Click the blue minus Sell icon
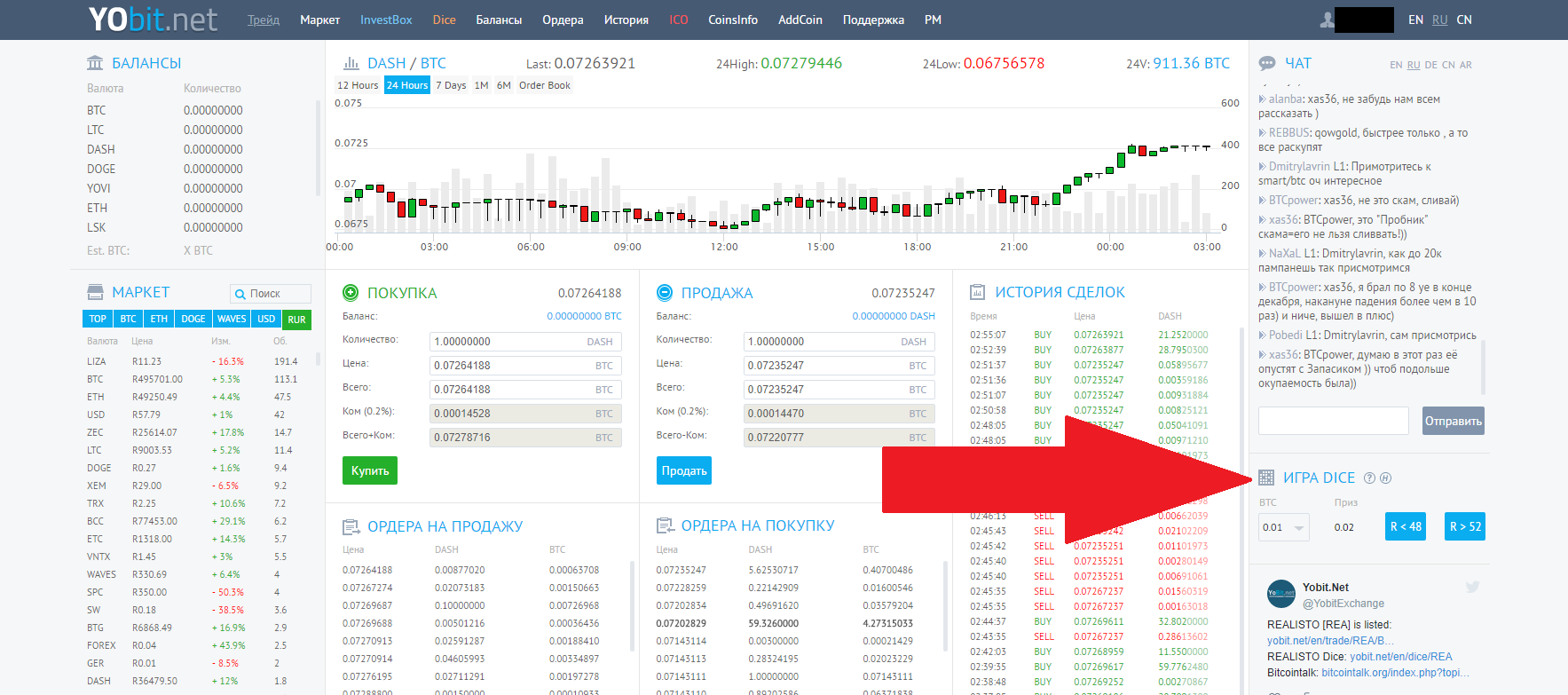The image size is (1568, 695). tap(665, 292)
